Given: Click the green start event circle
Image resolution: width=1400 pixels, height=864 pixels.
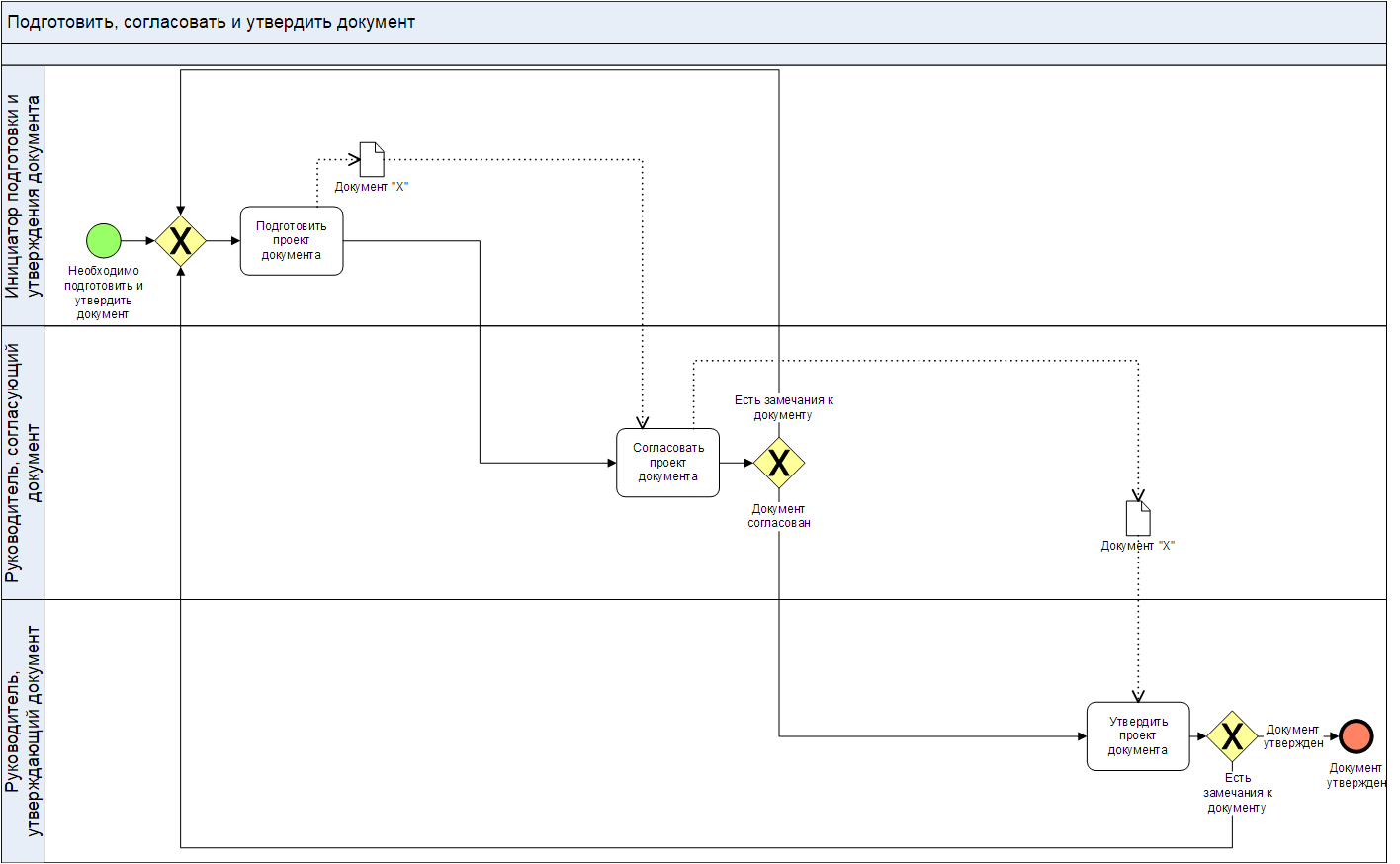Looking at the screenshot, I should click(x=104, y=241).
